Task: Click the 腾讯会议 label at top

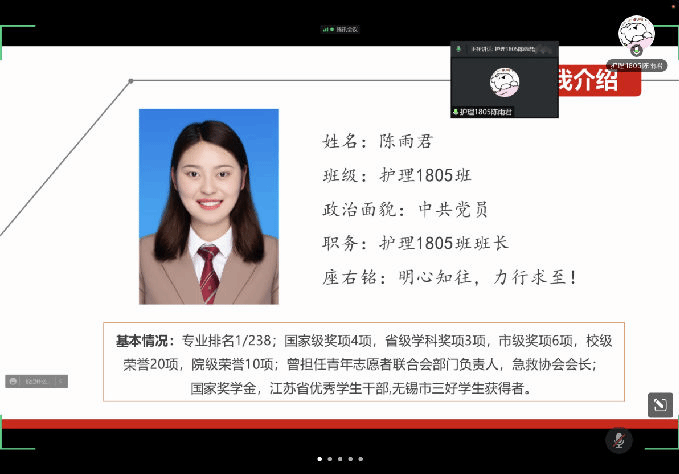Action: pyautogui.click(x=346, y=29)
